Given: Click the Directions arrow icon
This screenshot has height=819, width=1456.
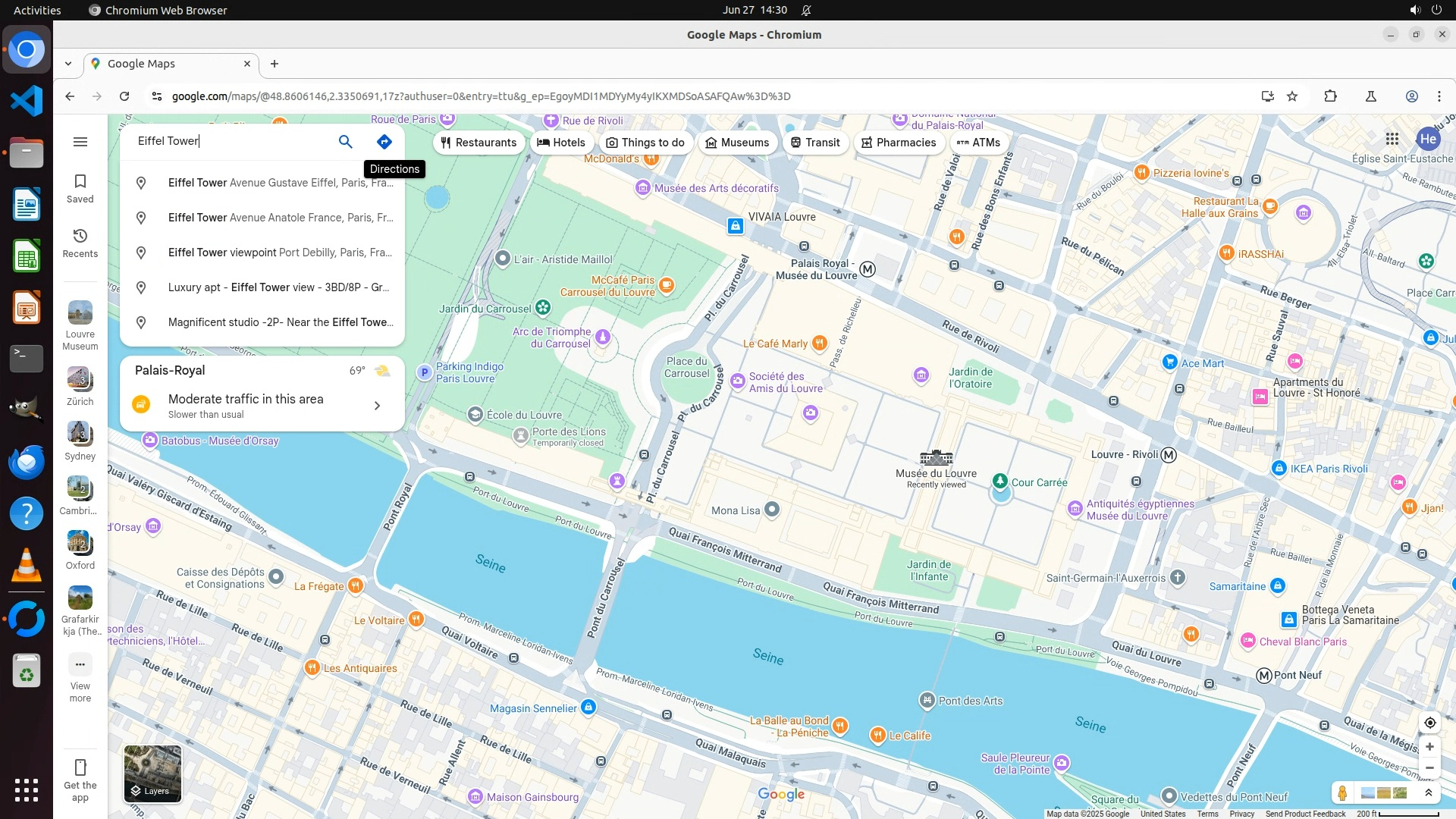Looking at the screenshot, I should click(x=384, y=142).
